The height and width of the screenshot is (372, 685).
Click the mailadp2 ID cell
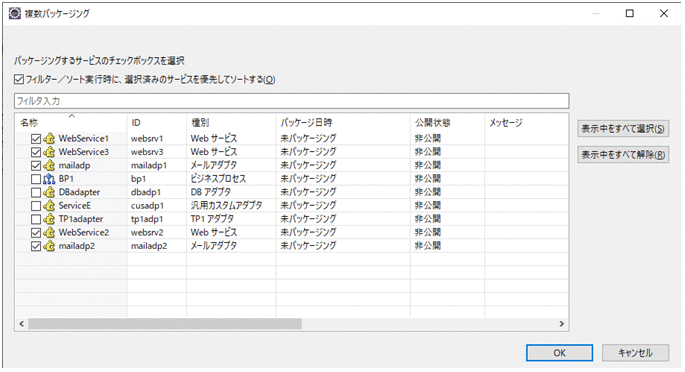pyautogui.click(x=149, y=246)
